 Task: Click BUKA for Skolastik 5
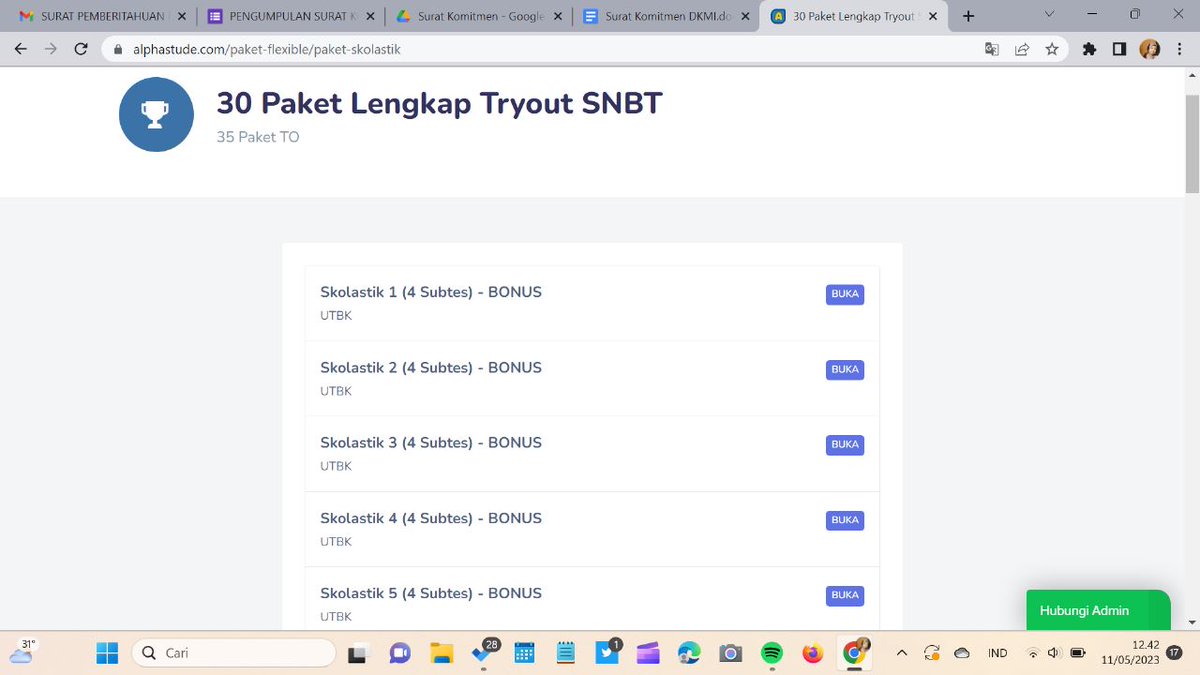(845, 595)
